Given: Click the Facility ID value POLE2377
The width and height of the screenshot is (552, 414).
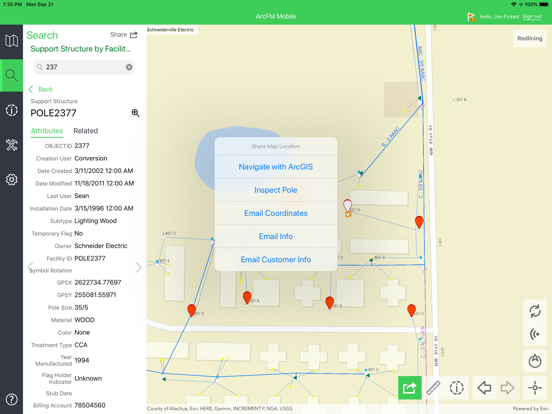Looking at the screenshot, I should click(x=90, y=258).
